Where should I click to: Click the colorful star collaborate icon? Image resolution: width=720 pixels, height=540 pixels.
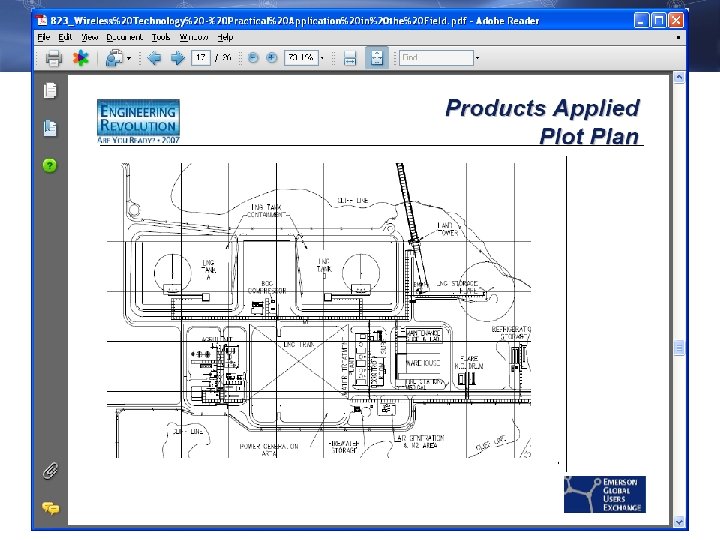coord(81,58)
